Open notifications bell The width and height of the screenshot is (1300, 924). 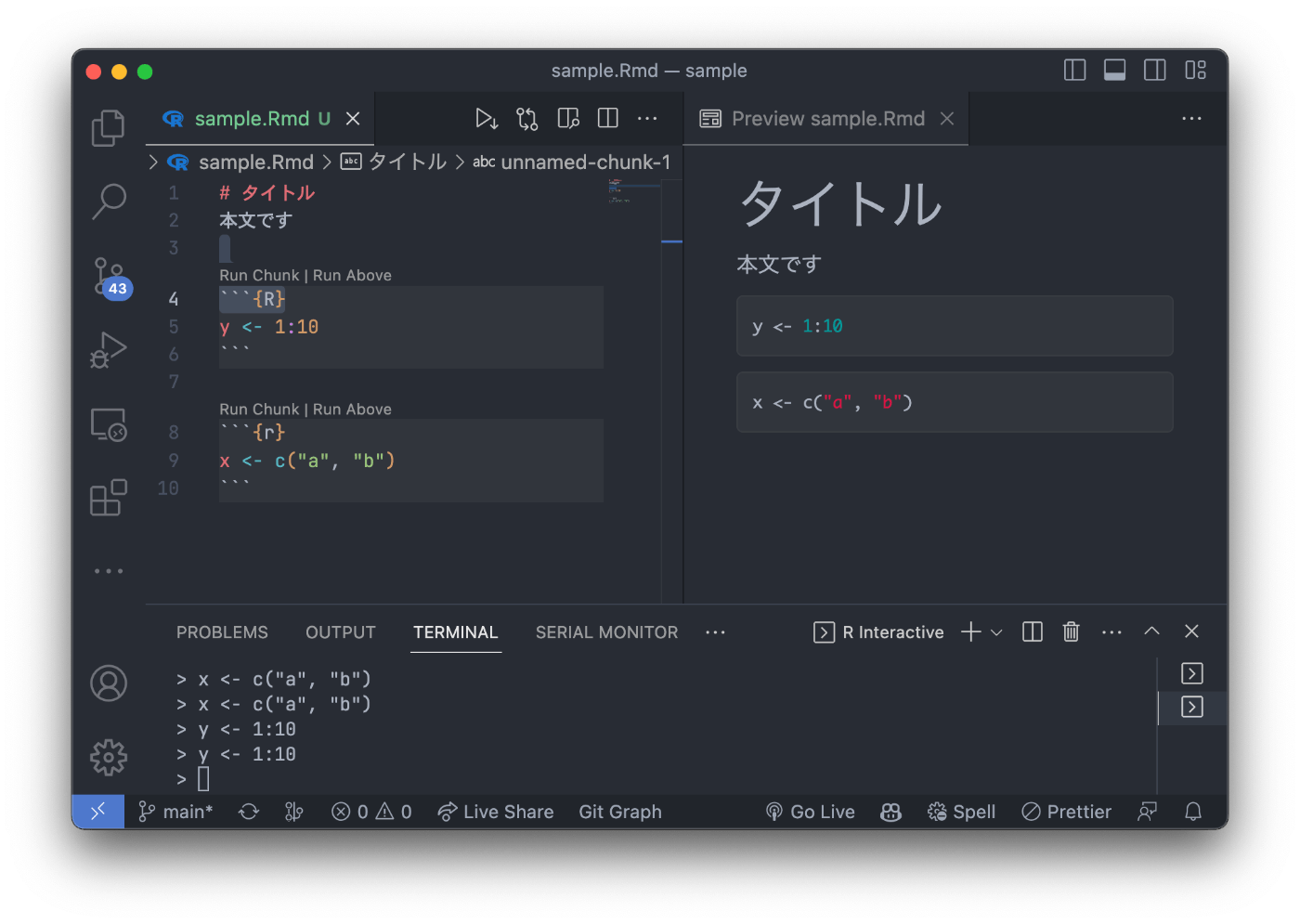pyautogui.click(x=1193, y=812)
